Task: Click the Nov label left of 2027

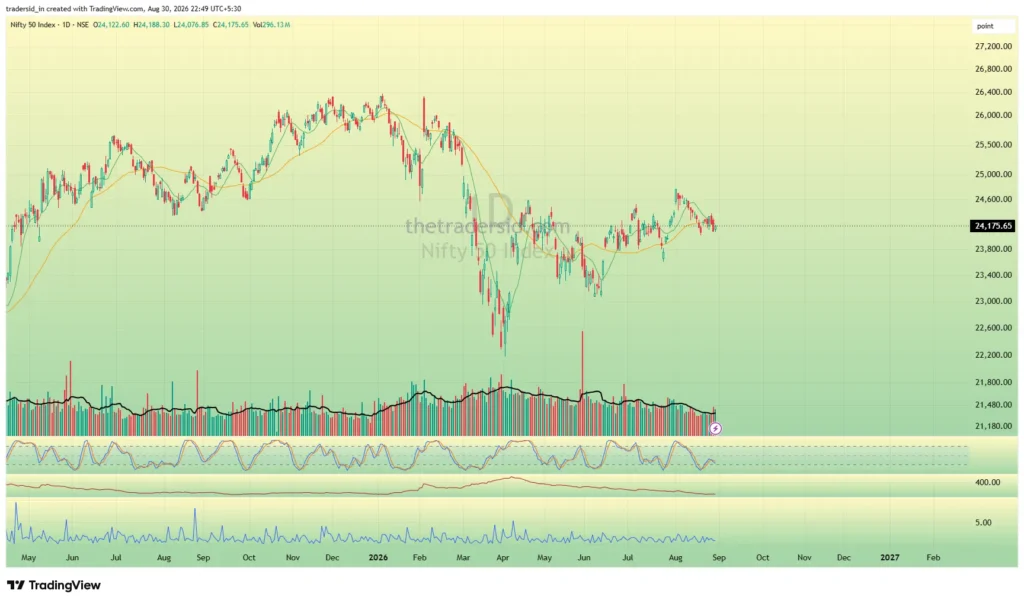Action: (x=804, y=557)
